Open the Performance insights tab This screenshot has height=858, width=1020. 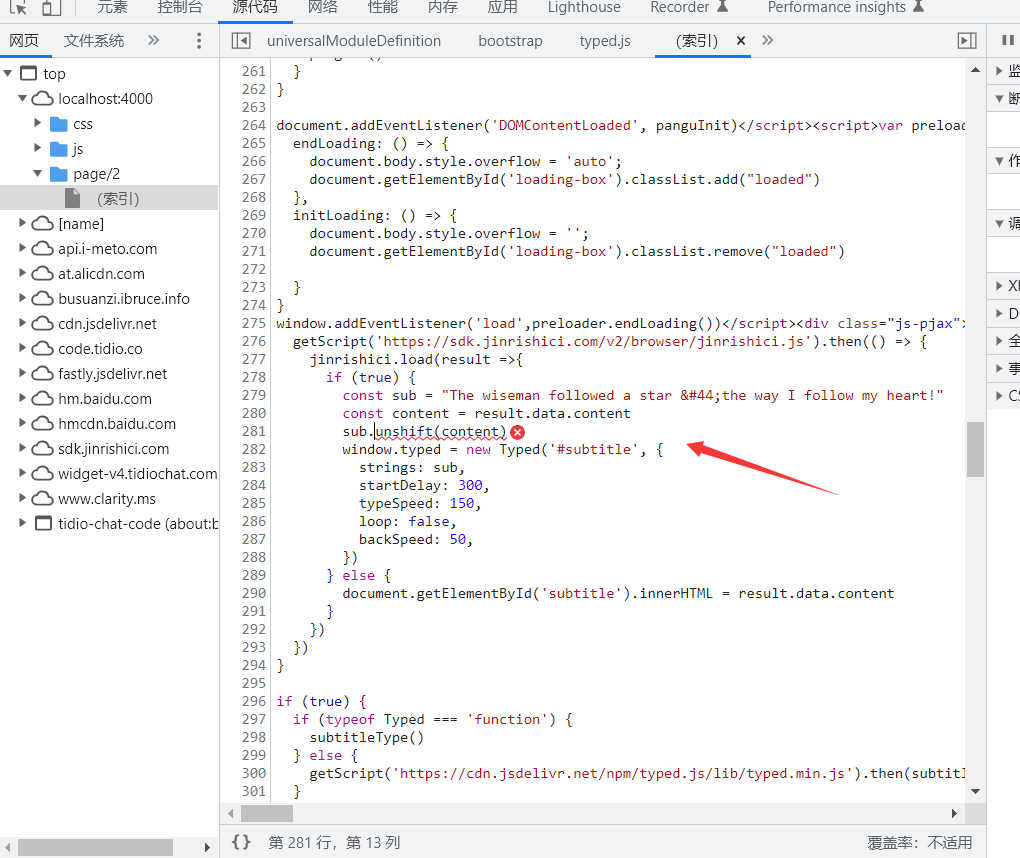tap(846, 7)
